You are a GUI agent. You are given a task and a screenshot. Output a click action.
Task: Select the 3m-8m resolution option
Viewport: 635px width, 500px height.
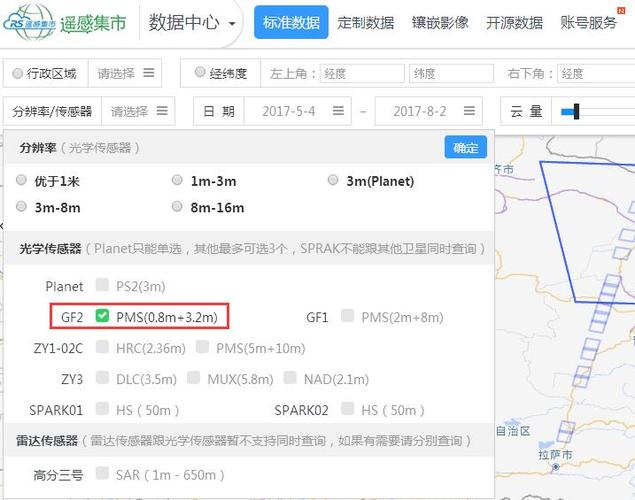point(21,206)
